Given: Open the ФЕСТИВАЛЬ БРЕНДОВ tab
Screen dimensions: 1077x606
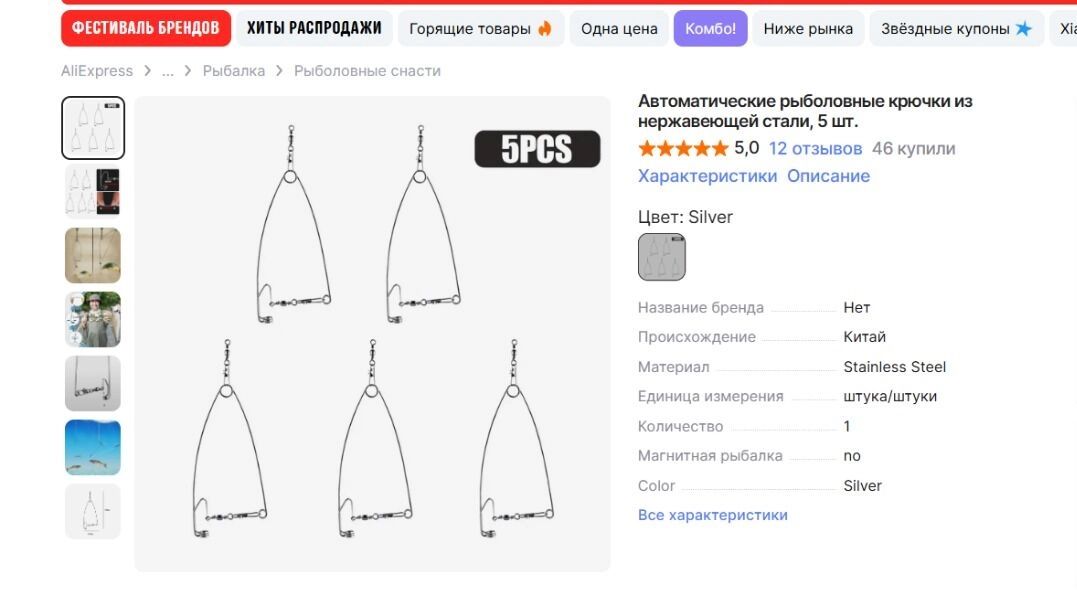Looking at the screenshot, I should click(146, 28).
